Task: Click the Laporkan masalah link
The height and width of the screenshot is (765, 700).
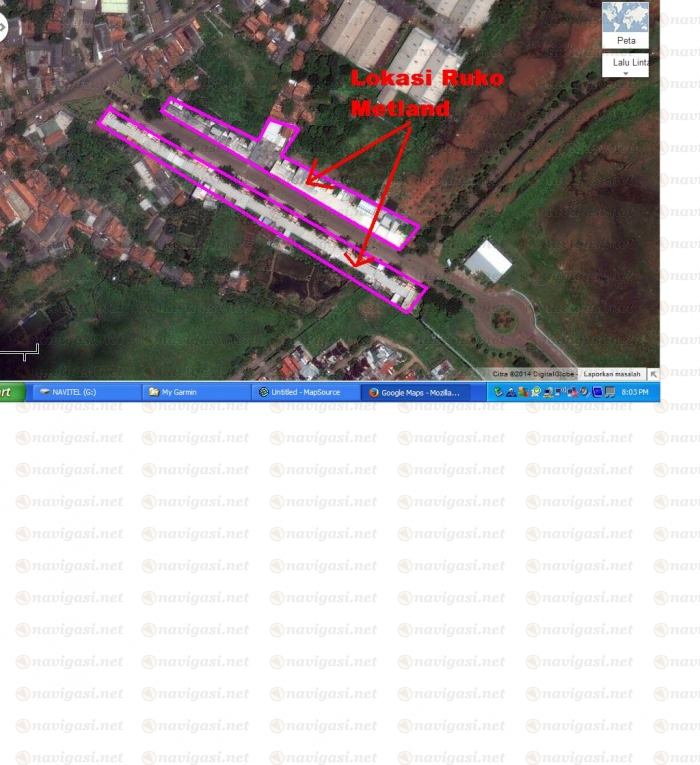Action: tap(613, 374)
